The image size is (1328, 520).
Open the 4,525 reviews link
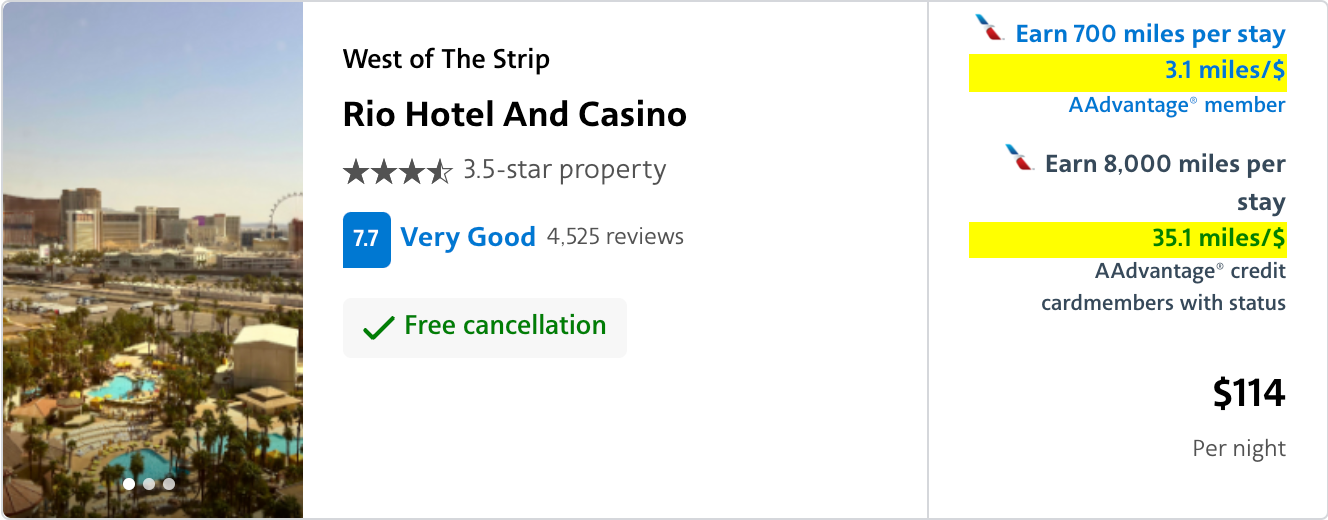click(615, 237)
